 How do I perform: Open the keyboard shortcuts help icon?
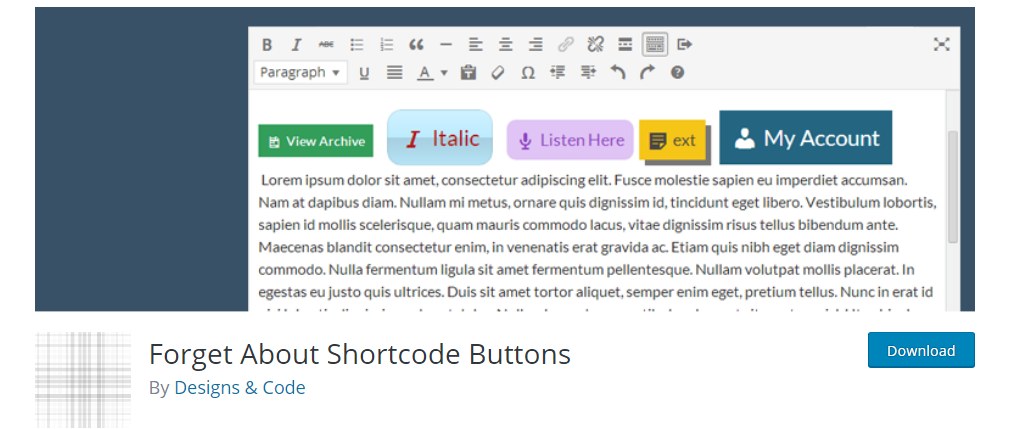[677, 72]
